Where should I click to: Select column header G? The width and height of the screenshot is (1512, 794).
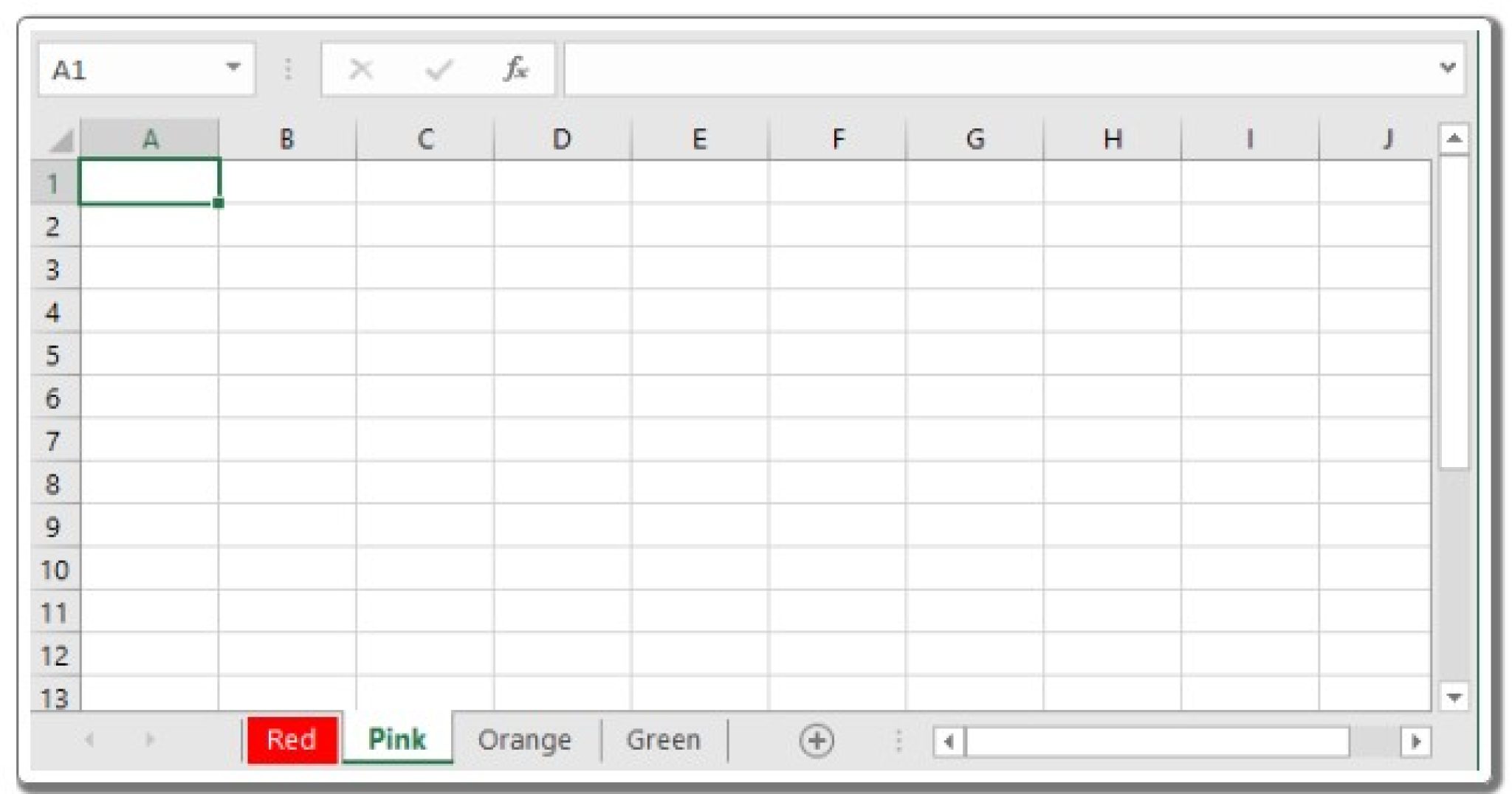(976, 137)
